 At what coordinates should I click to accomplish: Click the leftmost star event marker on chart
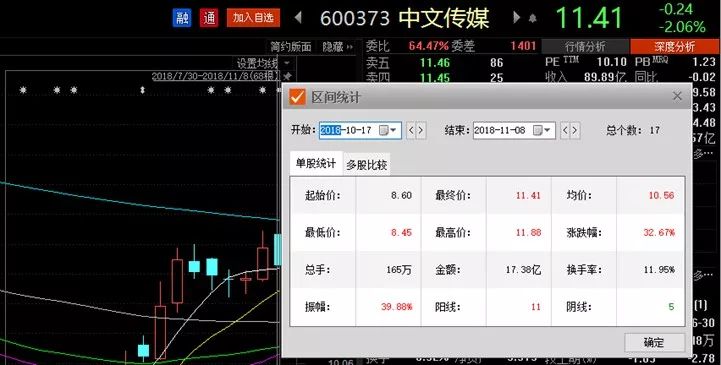(x=23, y=90)
